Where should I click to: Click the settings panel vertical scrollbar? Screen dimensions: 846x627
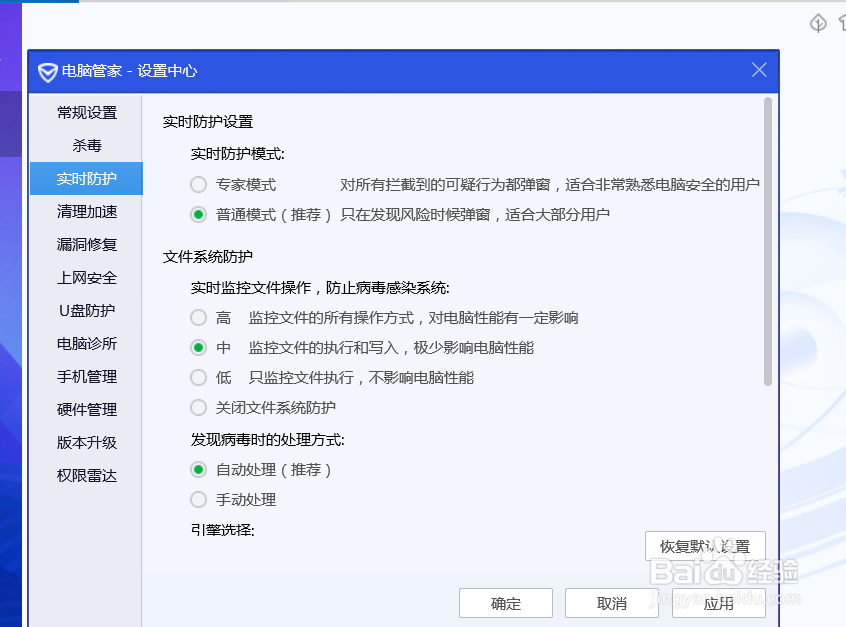pos(768,242)
